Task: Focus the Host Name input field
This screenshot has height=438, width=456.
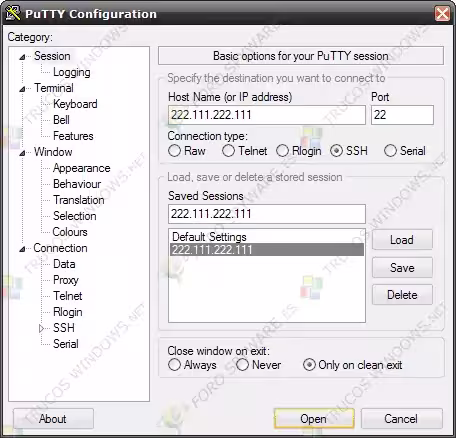Action: (x=267, y=115)
